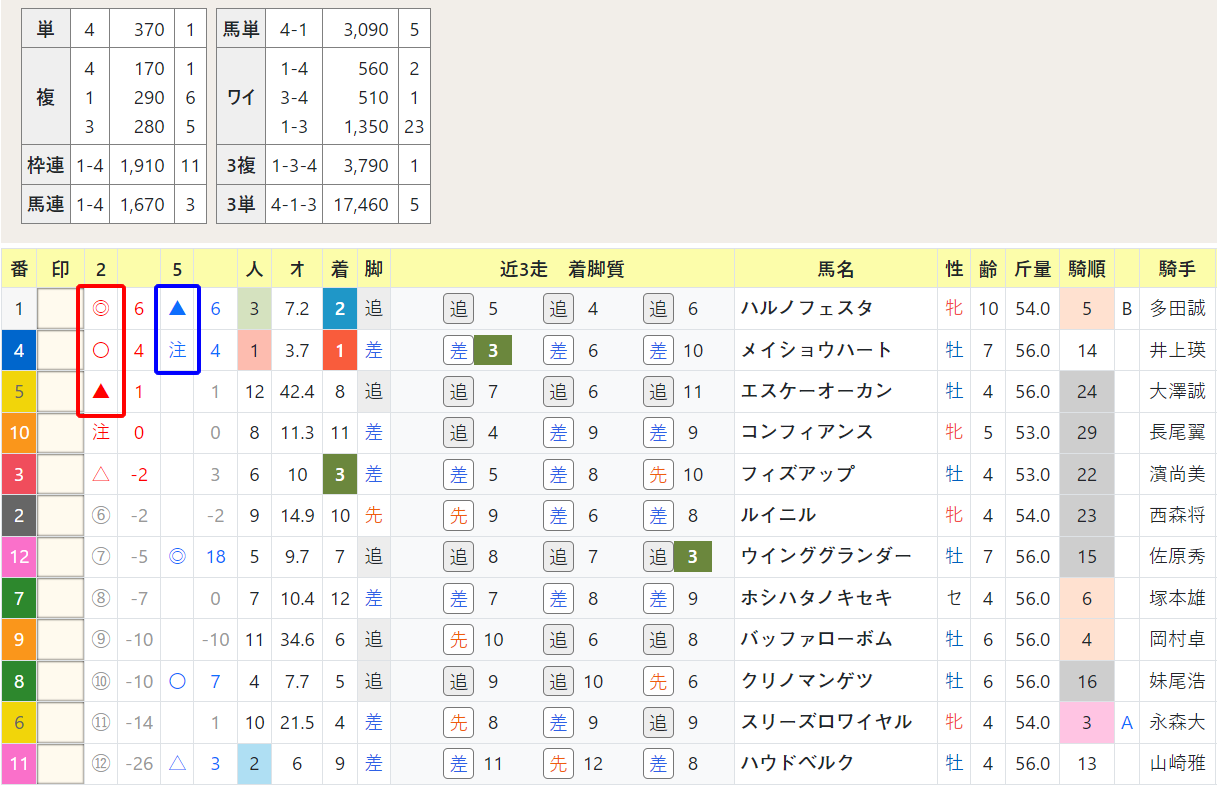Click the 先 badge beside 8 in スリーズロワイヤル row
Viewport: 1217px width, 789px height.
point(459,722)
